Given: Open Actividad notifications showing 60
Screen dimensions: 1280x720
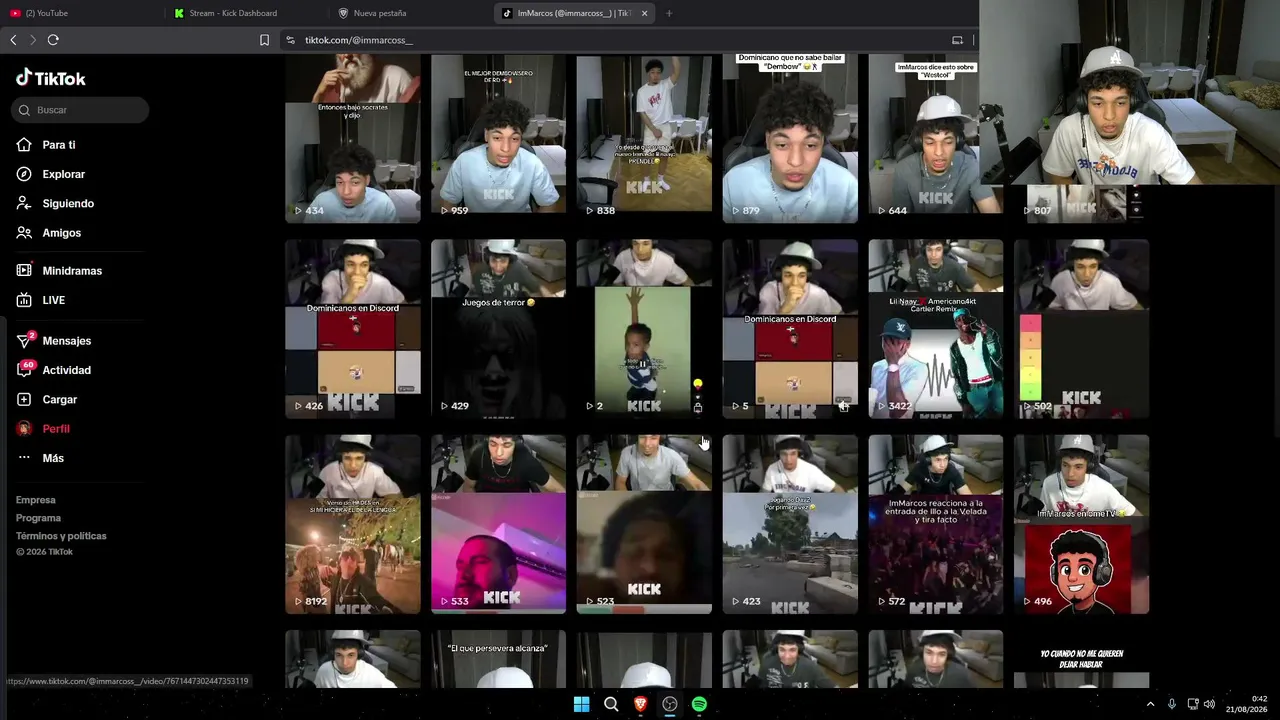Looking at the screenshot, I should pyautogui.click(x=54, y=370).
